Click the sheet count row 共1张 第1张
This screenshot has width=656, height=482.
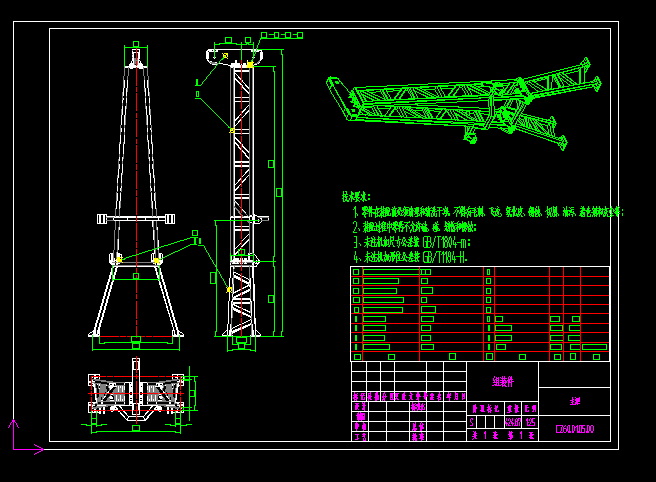502,435
